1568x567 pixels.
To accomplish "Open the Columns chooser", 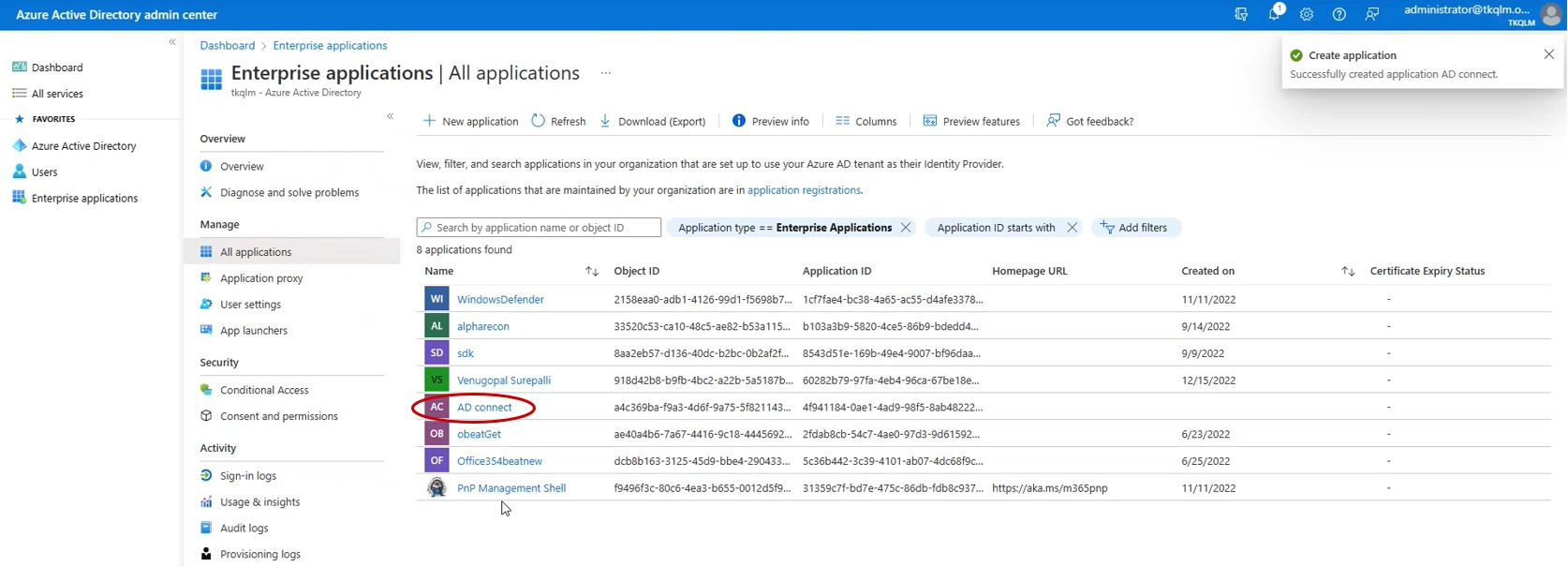I will [x=866, y=121].
